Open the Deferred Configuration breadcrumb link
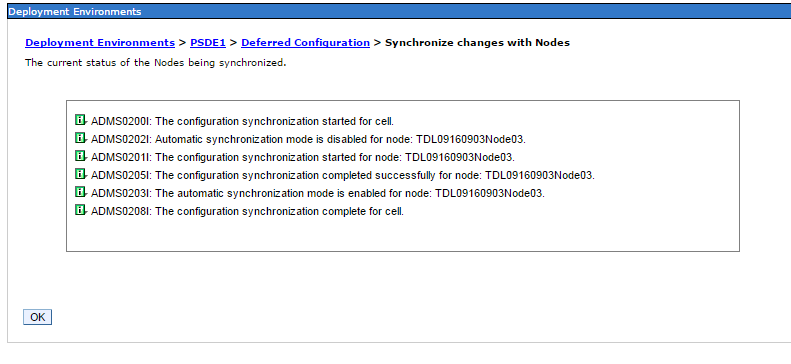The height and width of the screenshot is (364, 791). pos(305,43)
